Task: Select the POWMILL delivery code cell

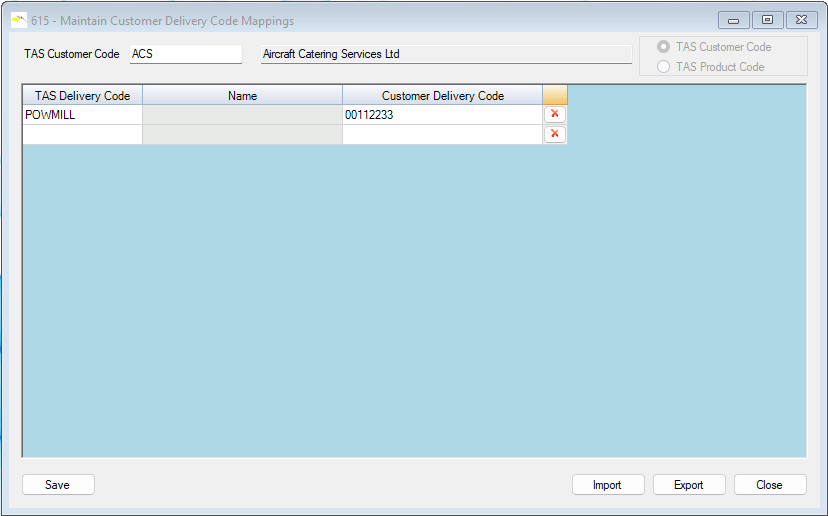Action: pyautogui.click(x=82, y=115)
